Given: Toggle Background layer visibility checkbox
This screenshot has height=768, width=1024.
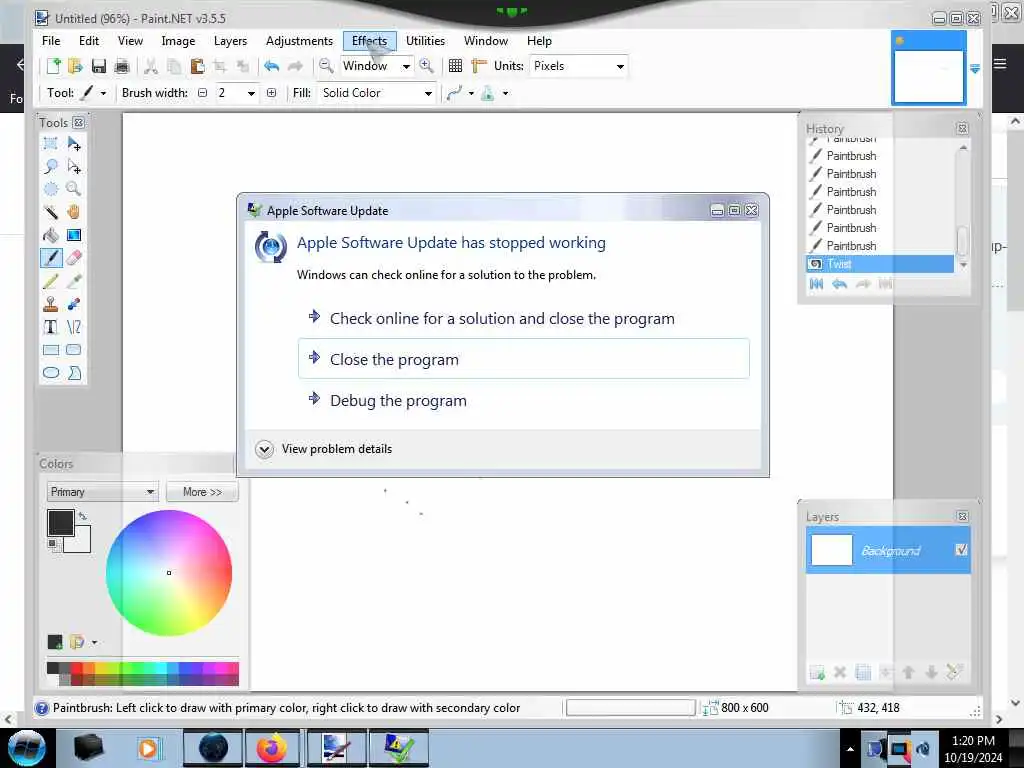Looking at the screenshot, I should click(x=961, y=550).
